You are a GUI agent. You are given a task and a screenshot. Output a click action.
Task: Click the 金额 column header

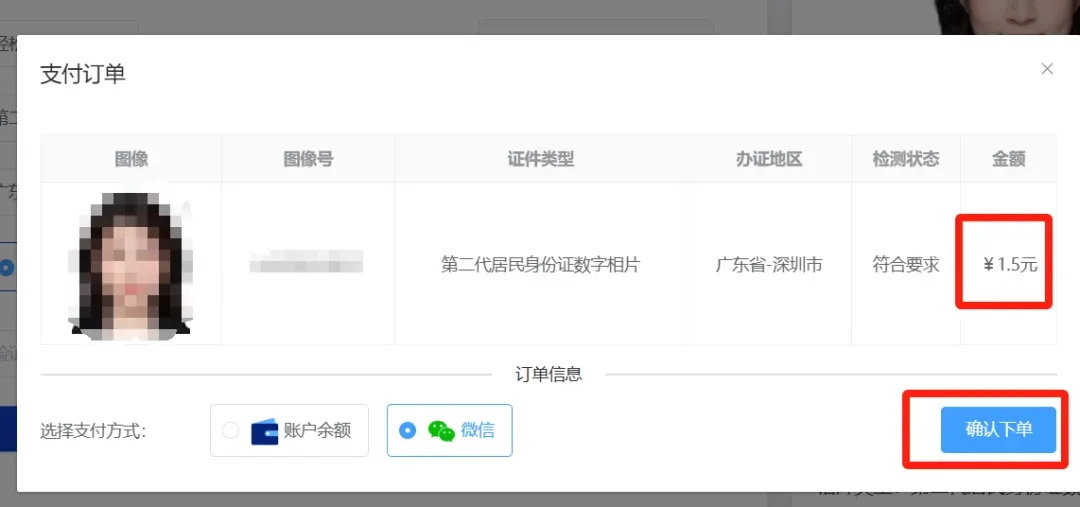click(x=1008, y=159)
